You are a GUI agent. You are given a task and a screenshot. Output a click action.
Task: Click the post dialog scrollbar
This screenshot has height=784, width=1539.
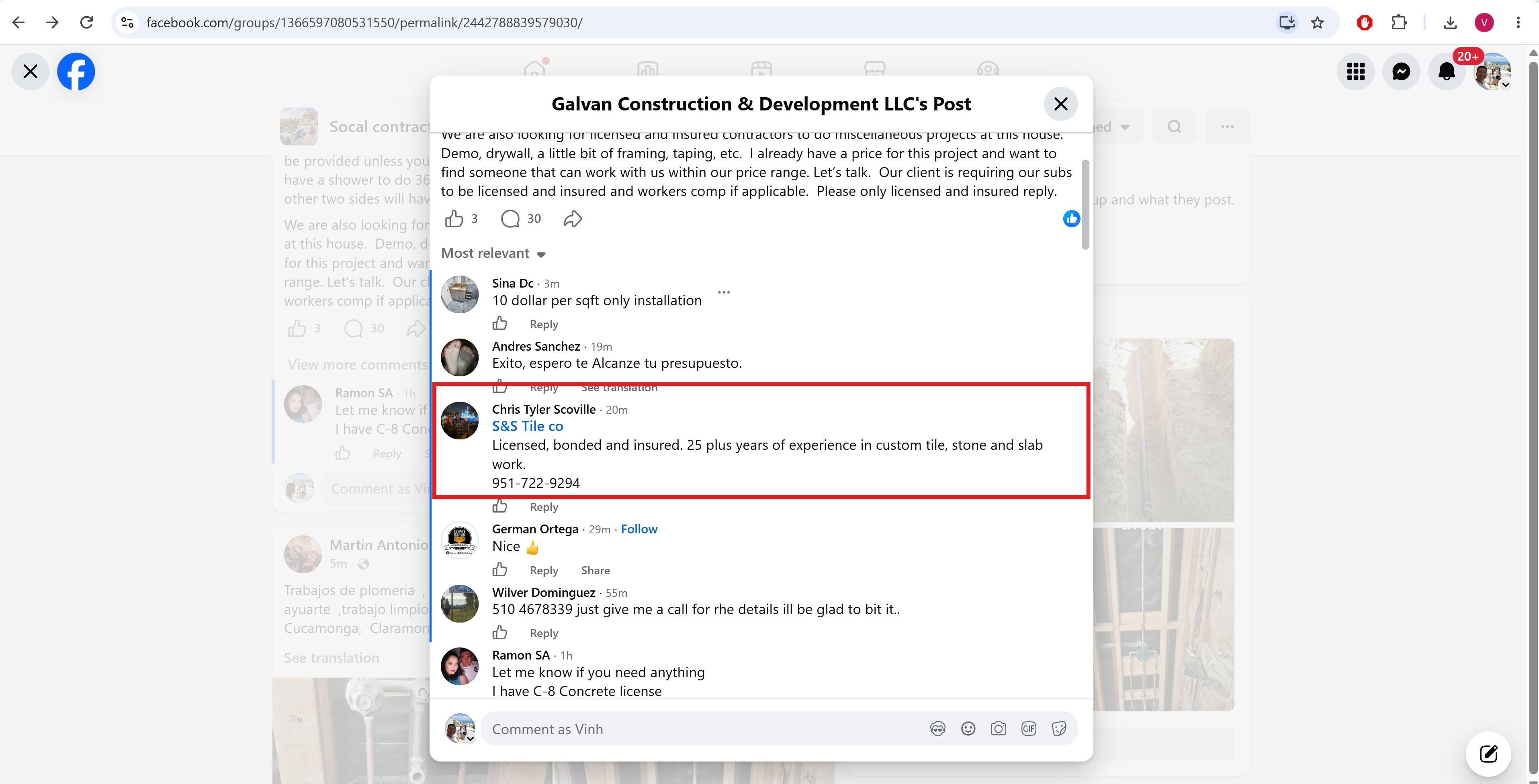(1086, 205)
